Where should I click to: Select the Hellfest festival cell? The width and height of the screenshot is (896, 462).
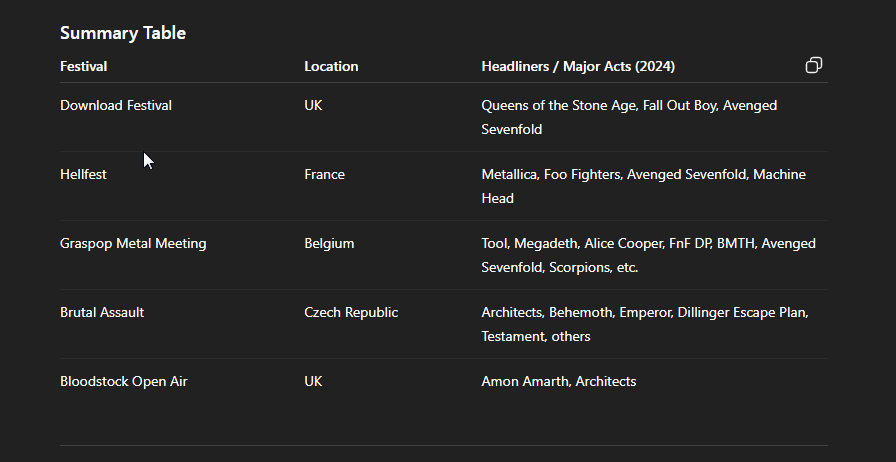(83, 174)
